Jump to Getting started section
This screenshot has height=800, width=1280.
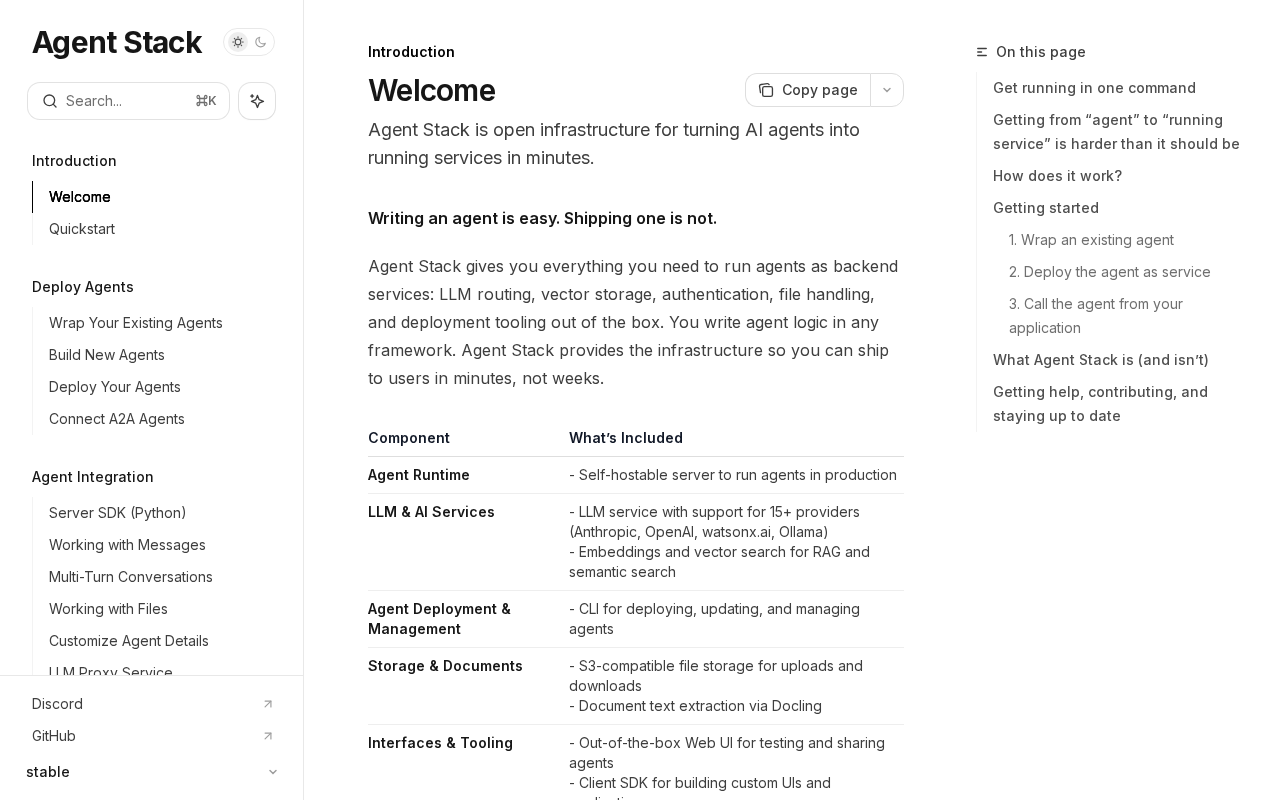pos(1046,208)
